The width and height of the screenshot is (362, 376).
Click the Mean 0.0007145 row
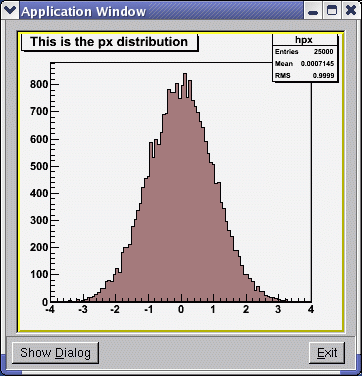(x=304, y=64)
